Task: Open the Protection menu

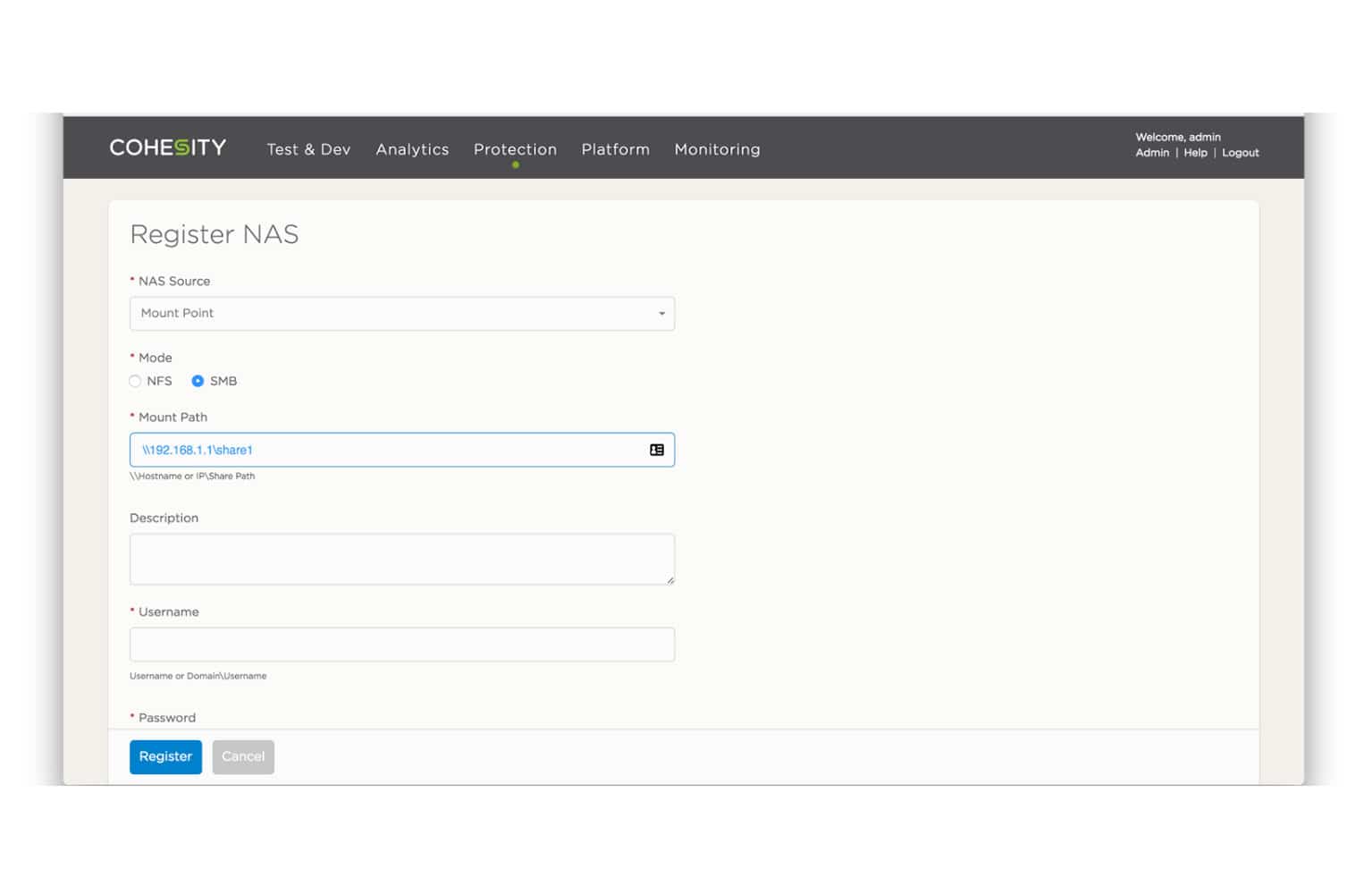Action: click(x=515, y=149)
